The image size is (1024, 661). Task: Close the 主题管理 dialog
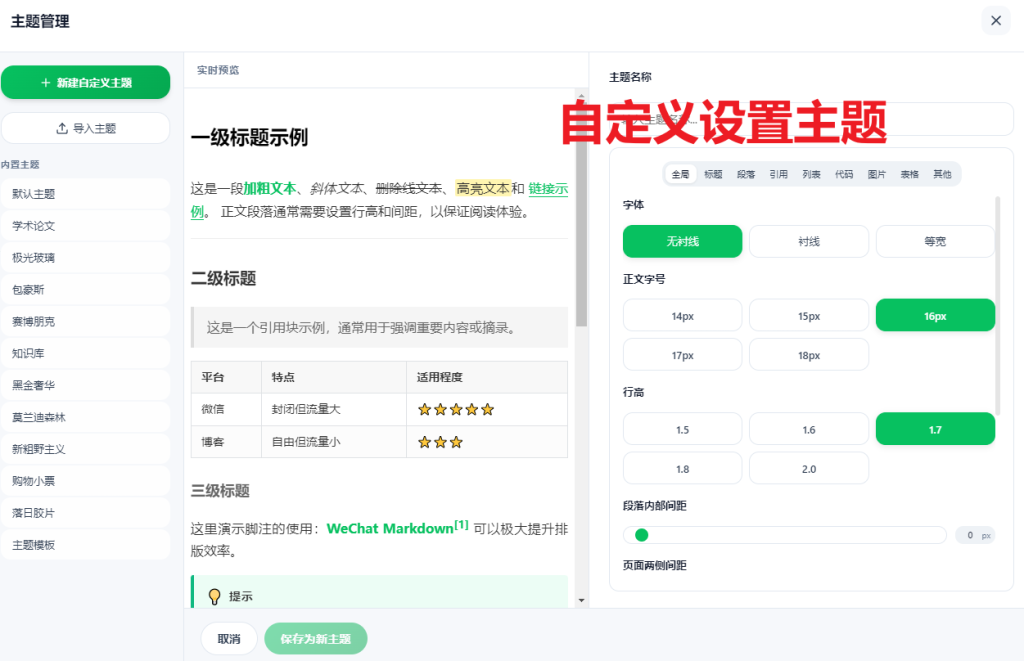[995, 20]
